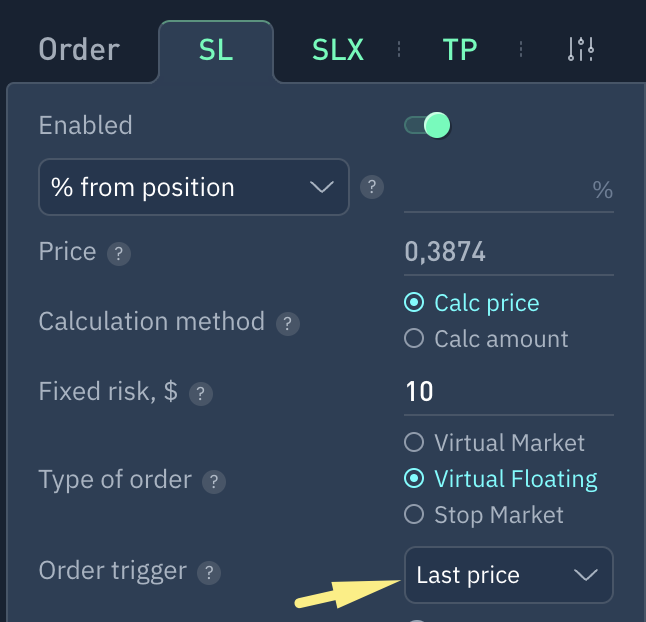Click the percent input field
The image size is (646, 622).
click(x=495, y=189)
